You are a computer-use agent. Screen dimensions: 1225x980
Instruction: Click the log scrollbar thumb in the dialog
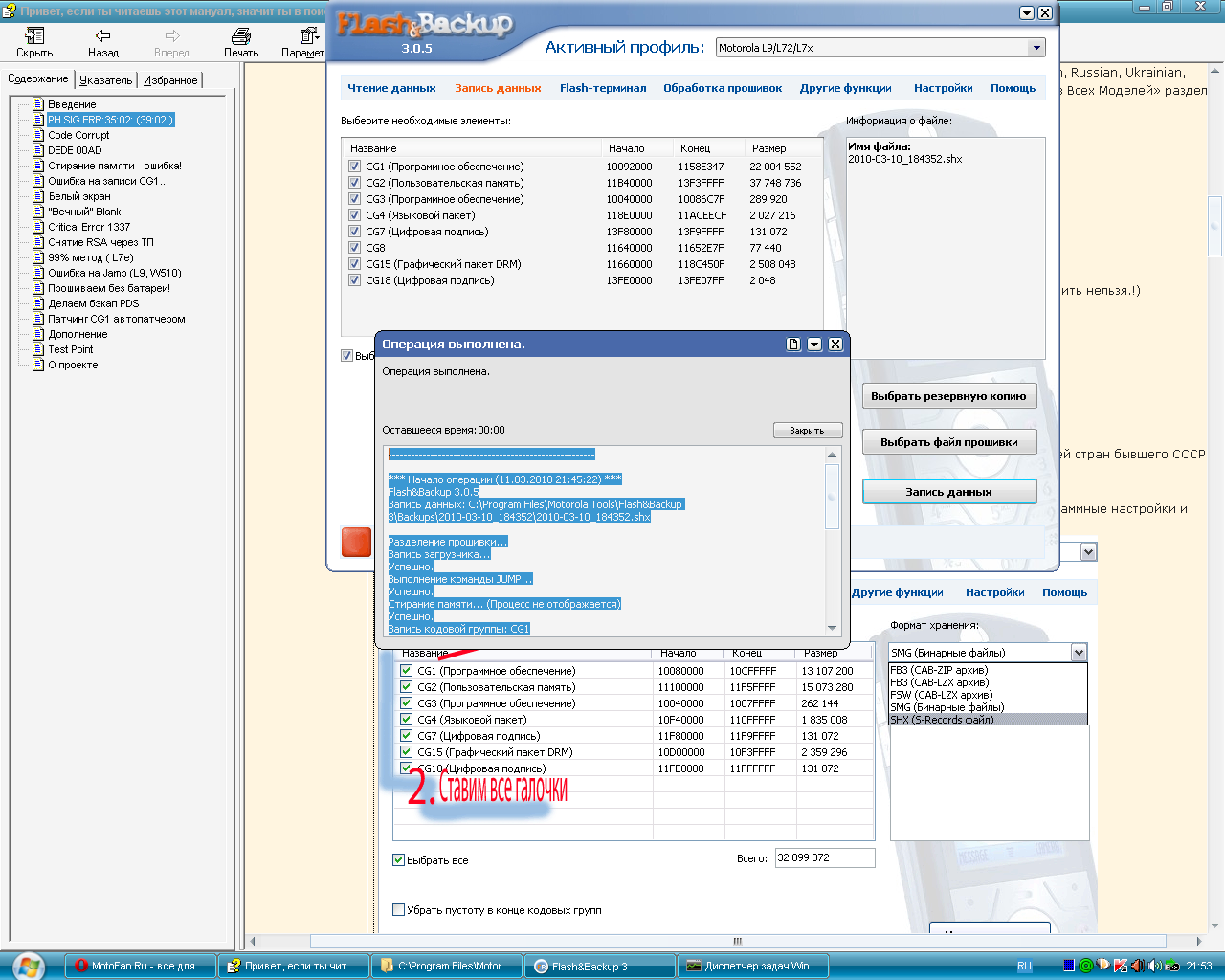click(x=832, y=496)
